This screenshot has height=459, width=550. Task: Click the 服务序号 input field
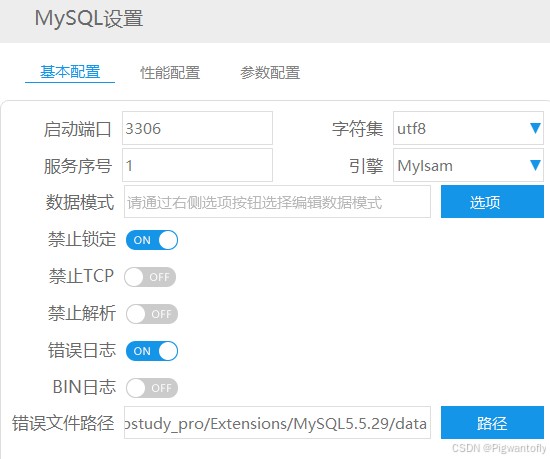coord(197,165)
